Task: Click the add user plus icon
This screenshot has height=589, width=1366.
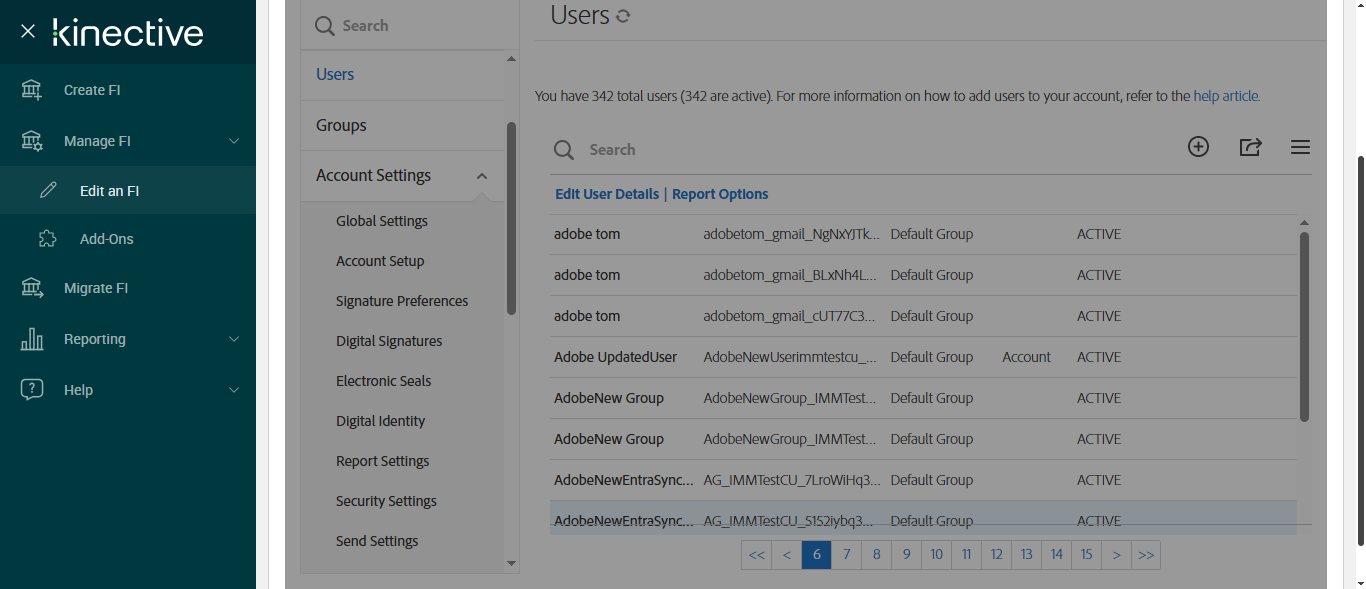Action: [1198, 147]
